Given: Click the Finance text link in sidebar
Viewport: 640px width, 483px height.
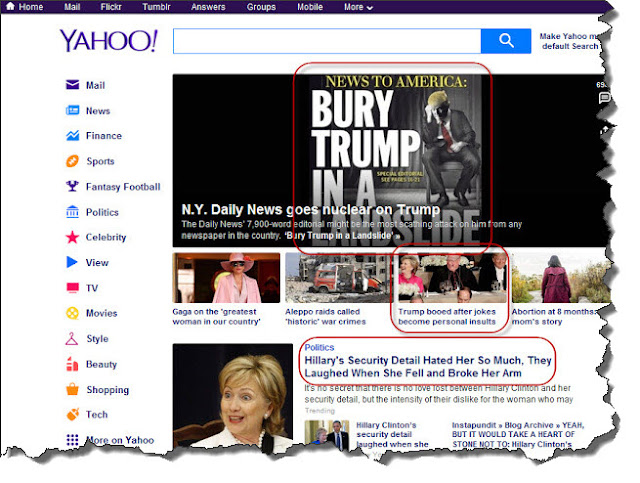Looking at the screenshot, I should pyautogui.click(x=104, y=136).
